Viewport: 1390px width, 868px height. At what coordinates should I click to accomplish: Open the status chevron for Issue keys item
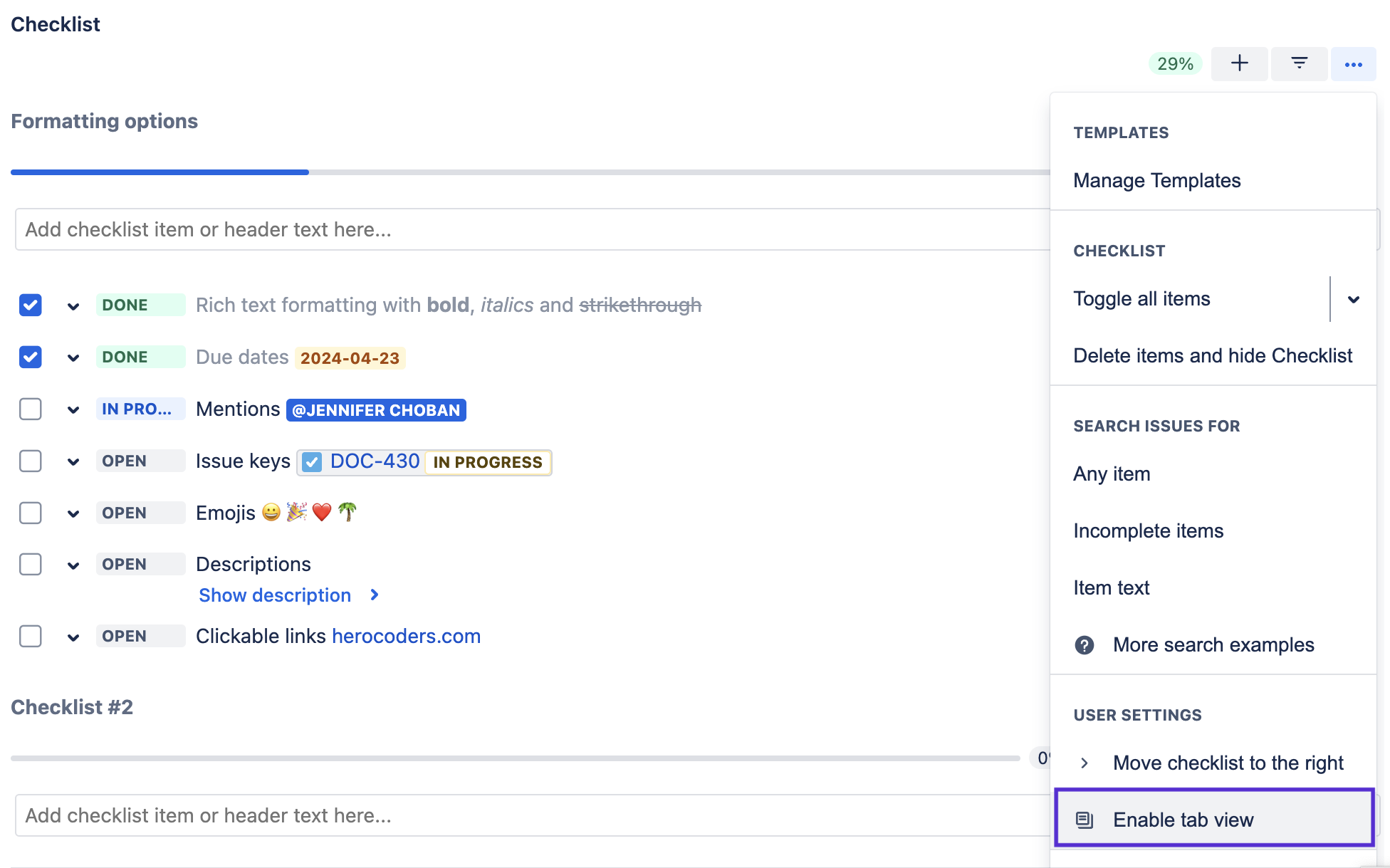[73, 461]
